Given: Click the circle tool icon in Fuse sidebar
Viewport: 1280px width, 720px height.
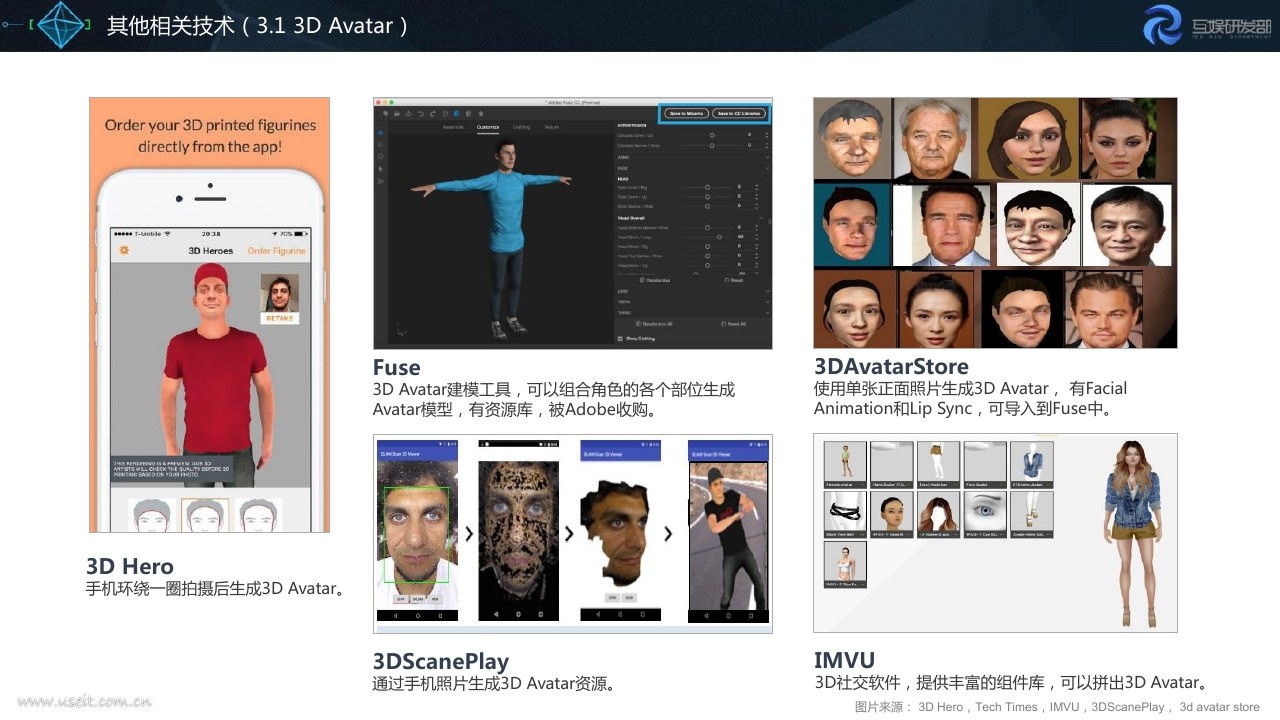Looking at the screenshot, I should coord(381,156).
